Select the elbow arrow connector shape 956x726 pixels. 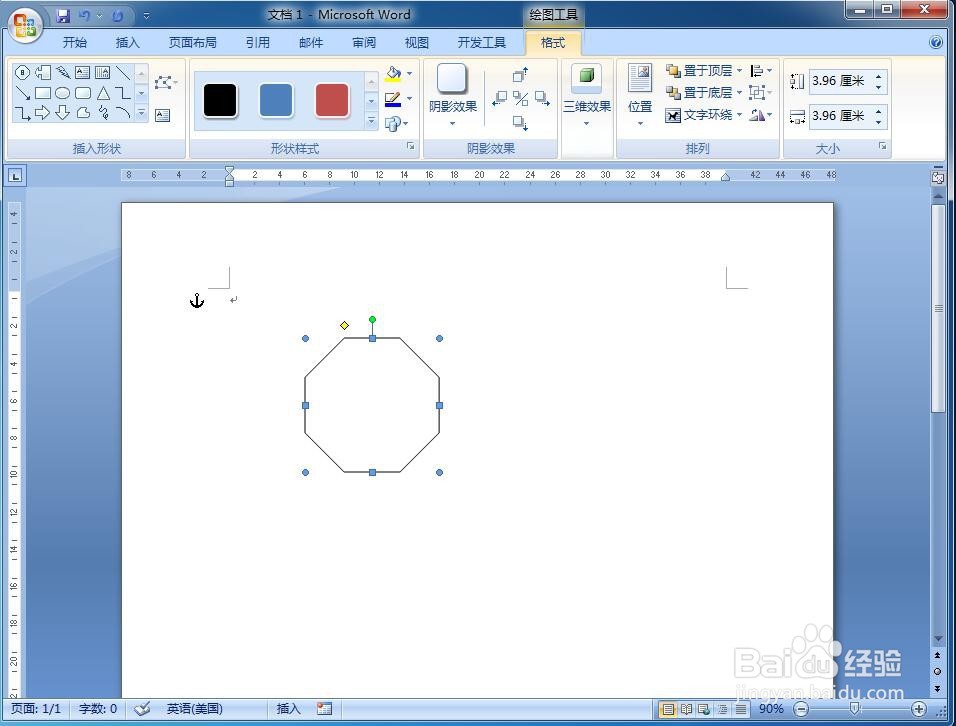click(22, 113)
